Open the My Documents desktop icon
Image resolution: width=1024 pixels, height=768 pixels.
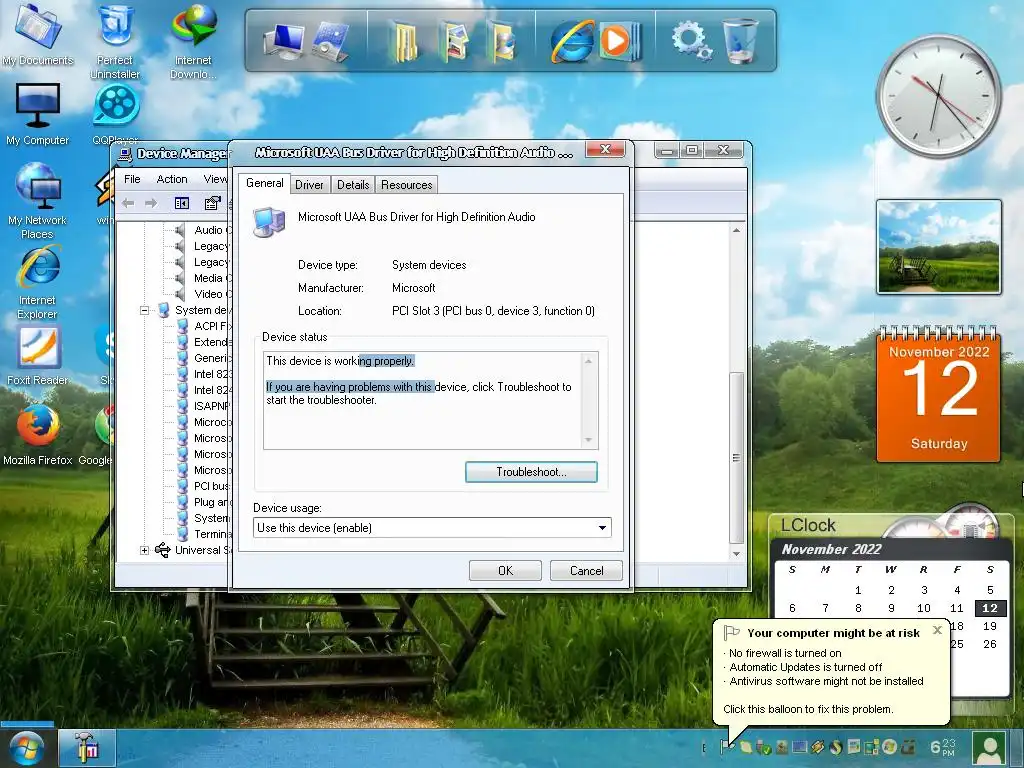(37, 35)
